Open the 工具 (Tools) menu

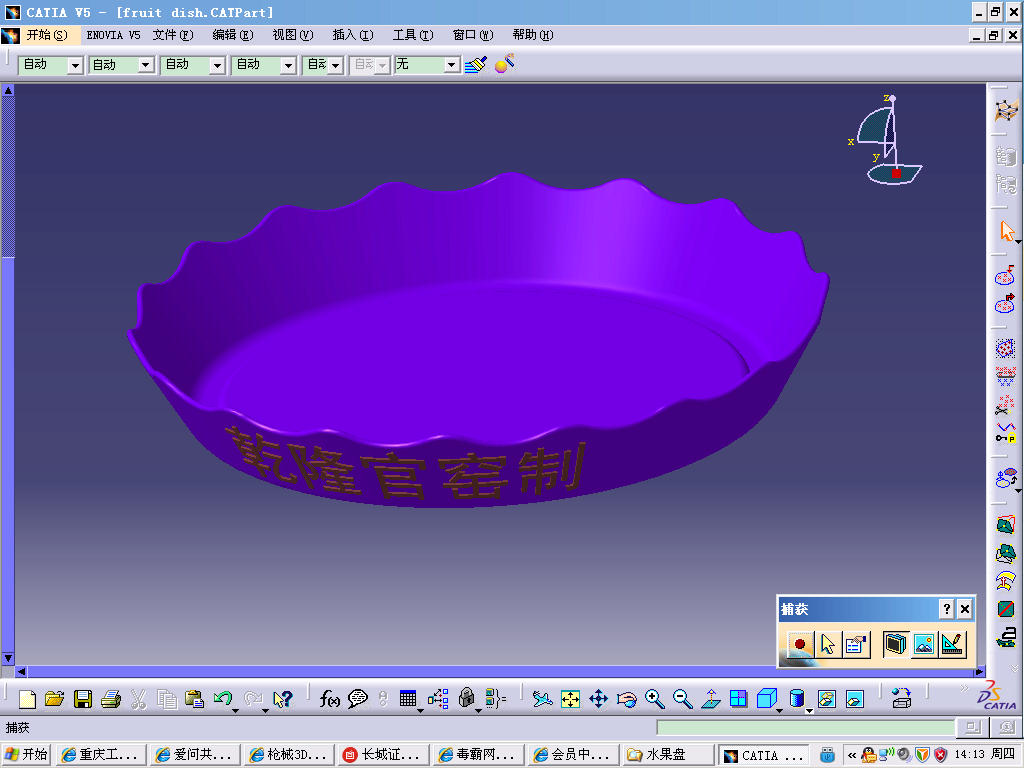click(413, 35)
